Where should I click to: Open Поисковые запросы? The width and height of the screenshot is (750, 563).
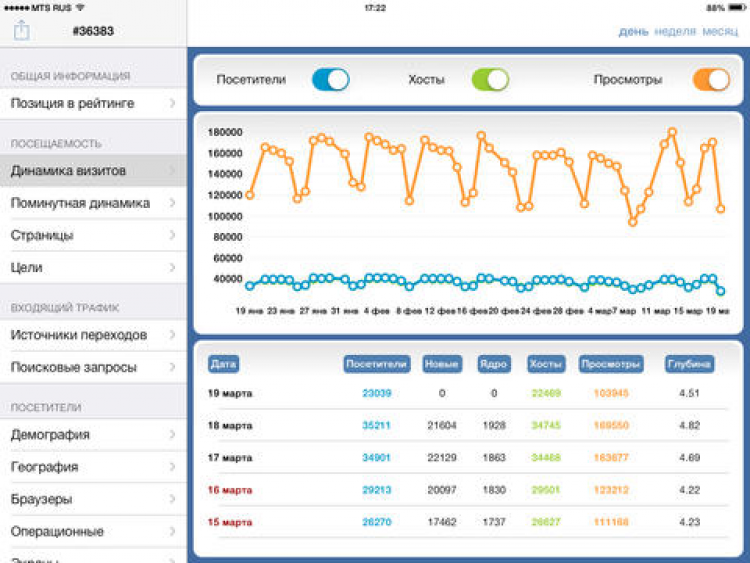tap(93, 367)
